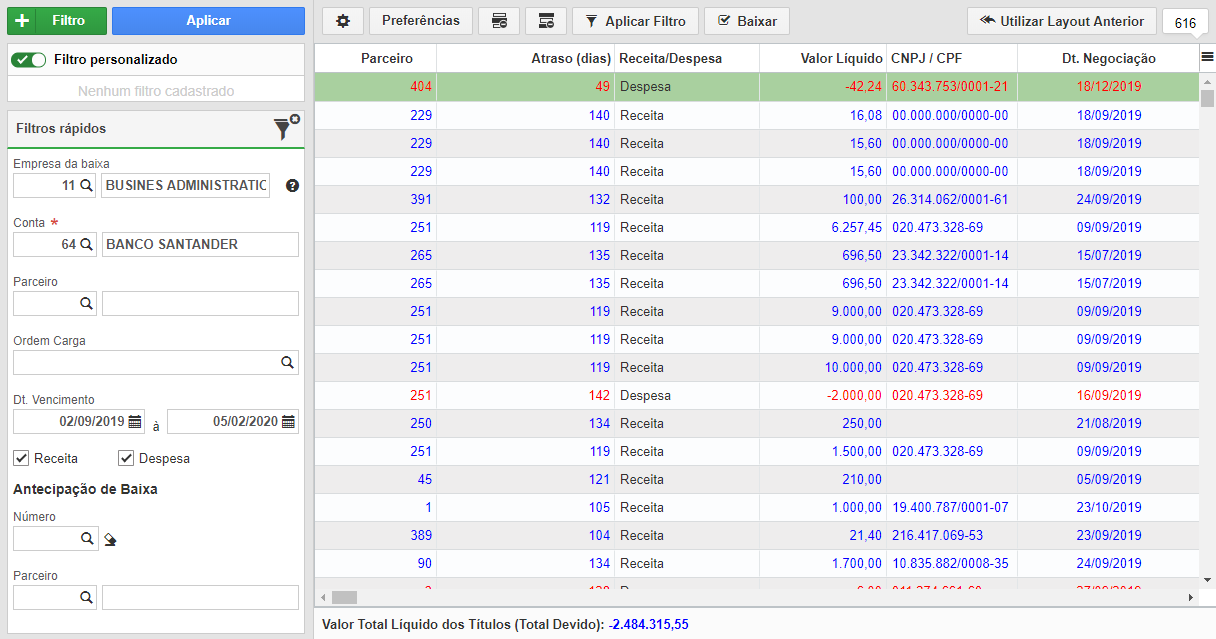Sort by Atraso (dias) column header
This screenshot has width=1216, height=639.
pos(526,58)
